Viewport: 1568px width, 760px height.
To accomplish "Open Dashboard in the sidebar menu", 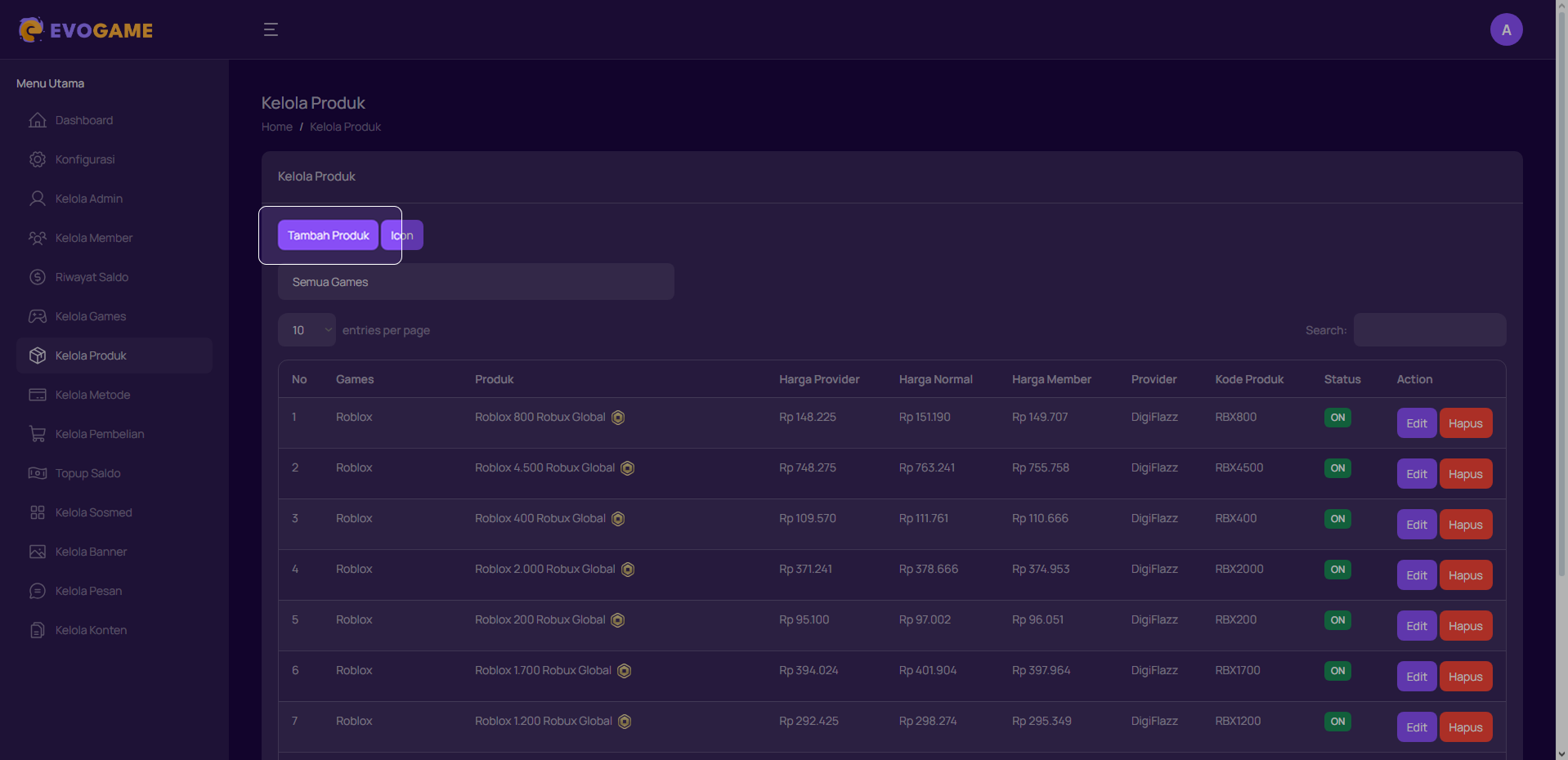I will pyautogui.click(x=114, y=120).
